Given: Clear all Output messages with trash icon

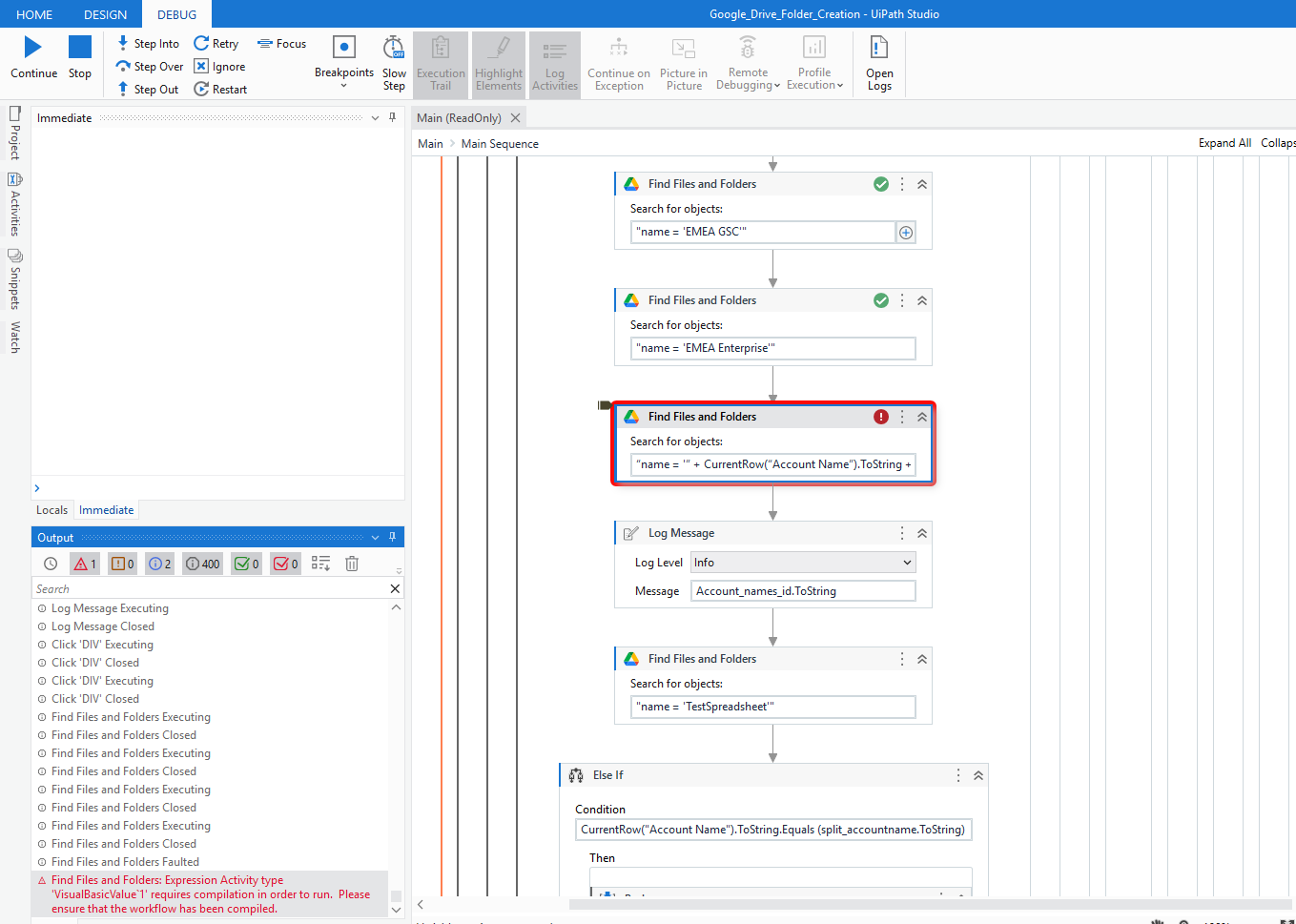Looking at the screenshot, I should (352, 564).
